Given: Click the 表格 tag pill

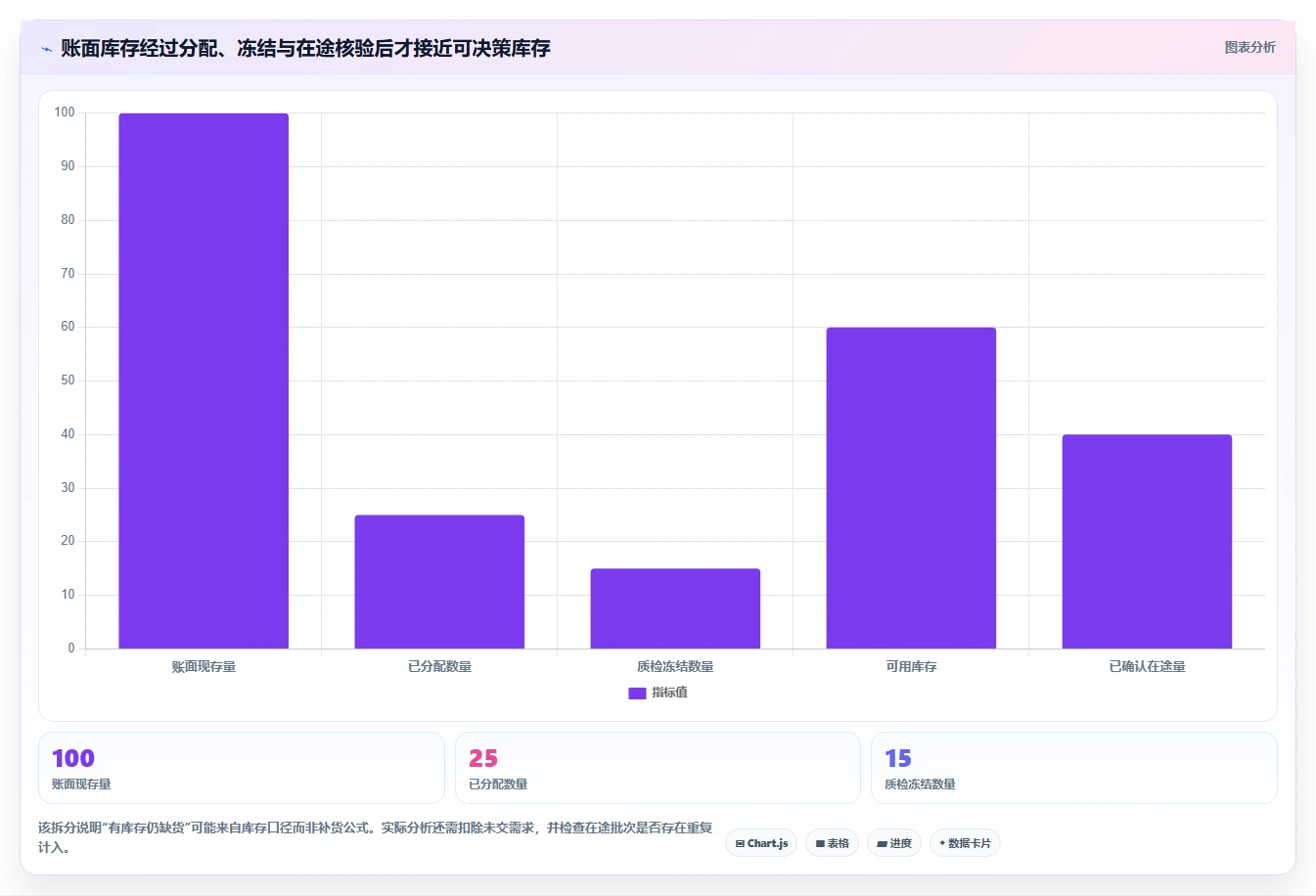Looking at the screenshot, I should (832, 843).
